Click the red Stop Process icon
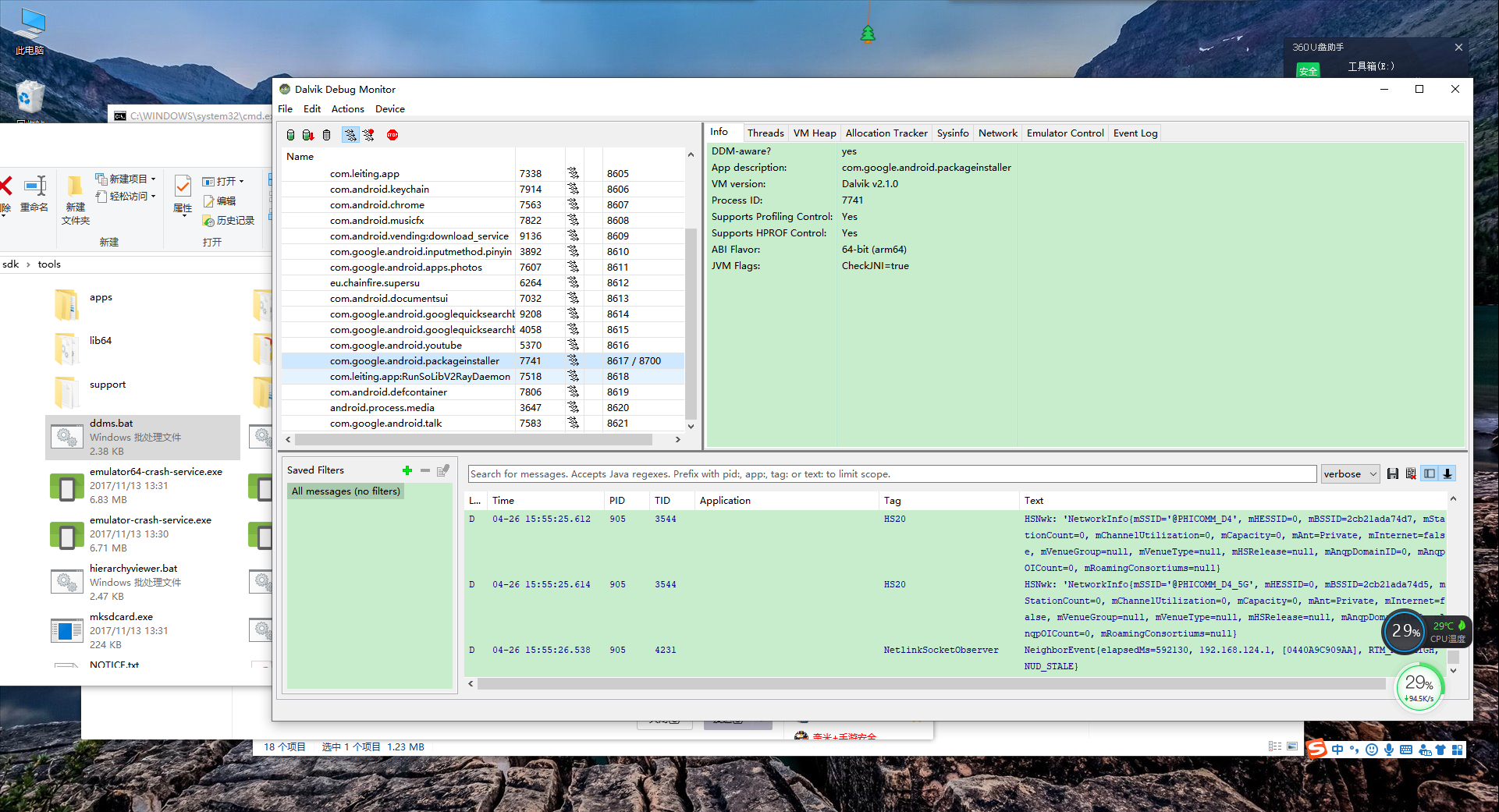 pyautogui.click(x=393, y=135)
